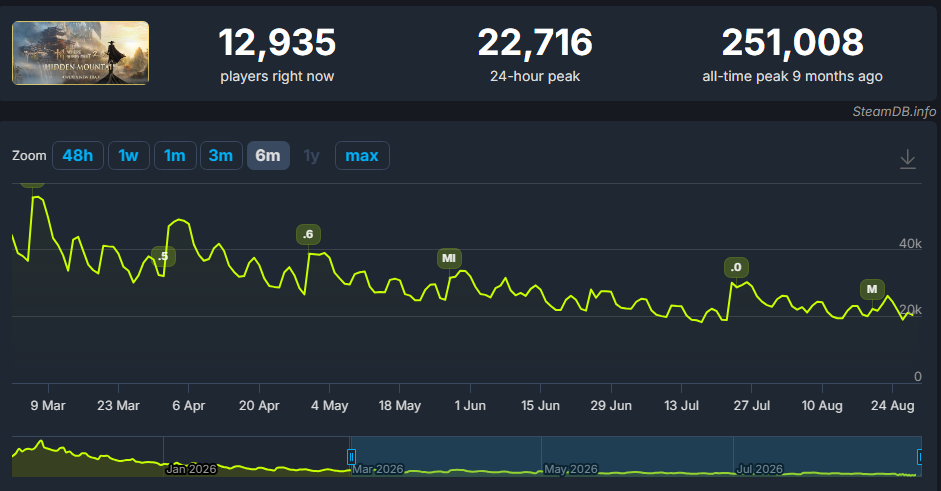Click the 'players right now' caption
Screen dimensions: 941x491
coord(277,76)
